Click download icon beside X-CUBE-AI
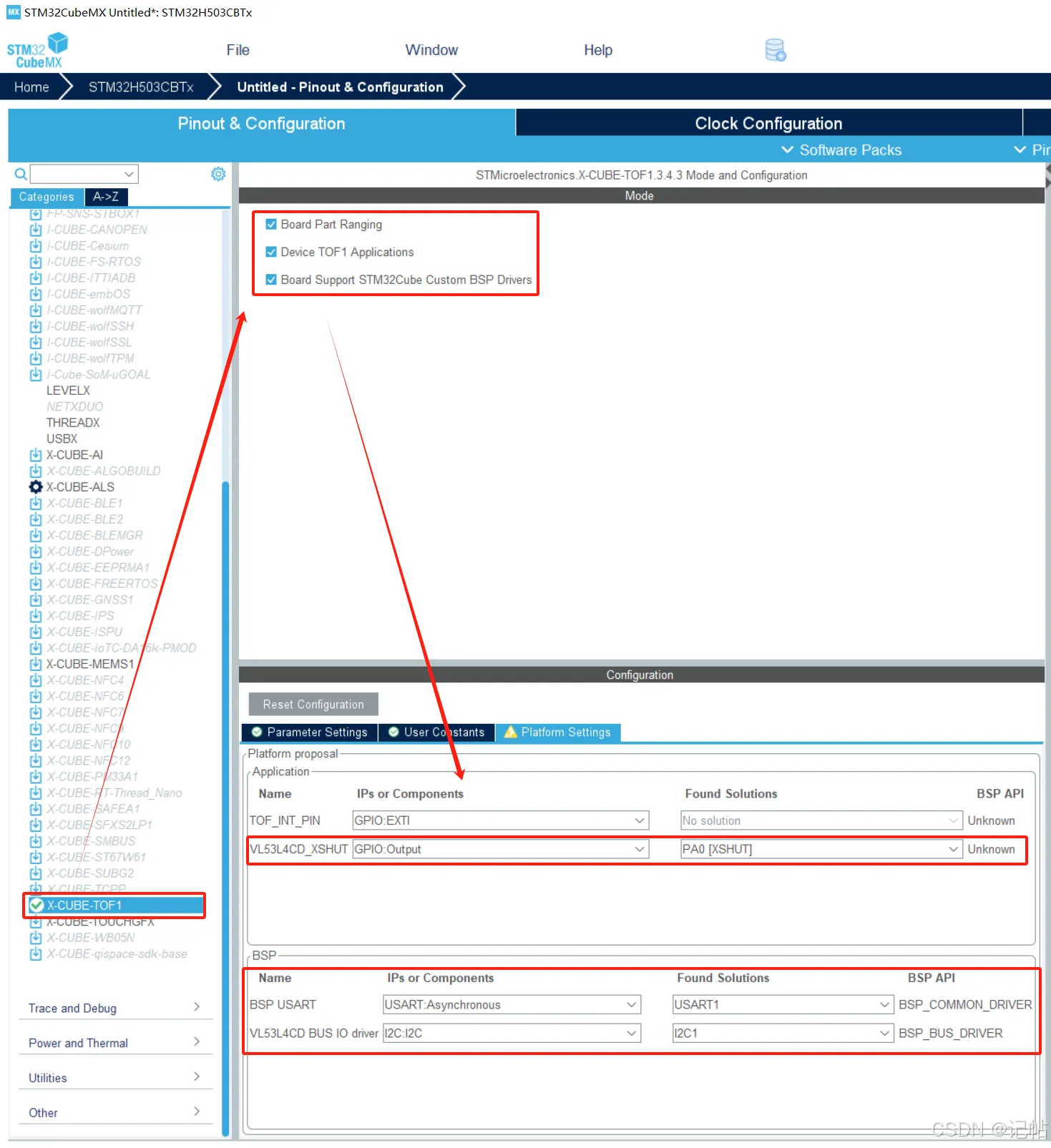 tap(36, 455)
